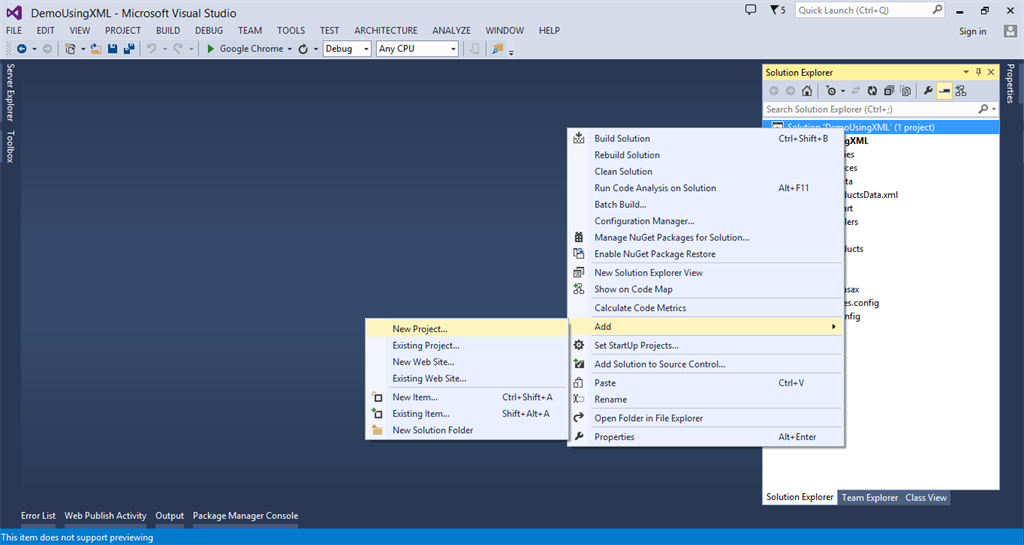Open the ARCHITECTURE menu
The height and width of the screenshot is (545, 1024).
386,31
